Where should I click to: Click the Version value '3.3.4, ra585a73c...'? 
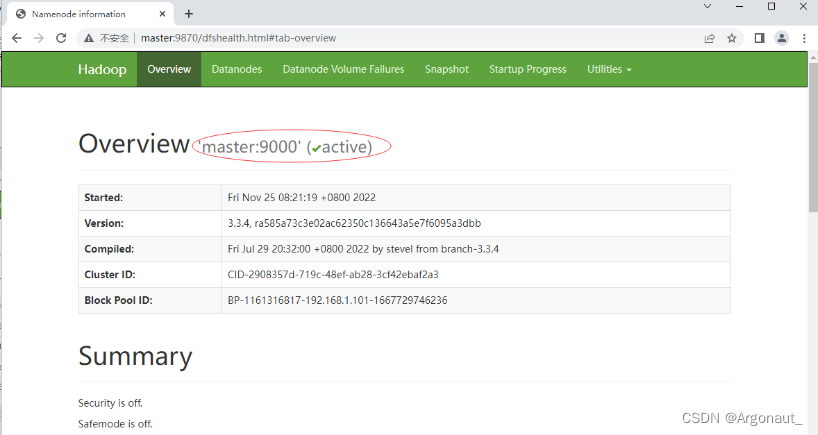[x=354, y=223]
